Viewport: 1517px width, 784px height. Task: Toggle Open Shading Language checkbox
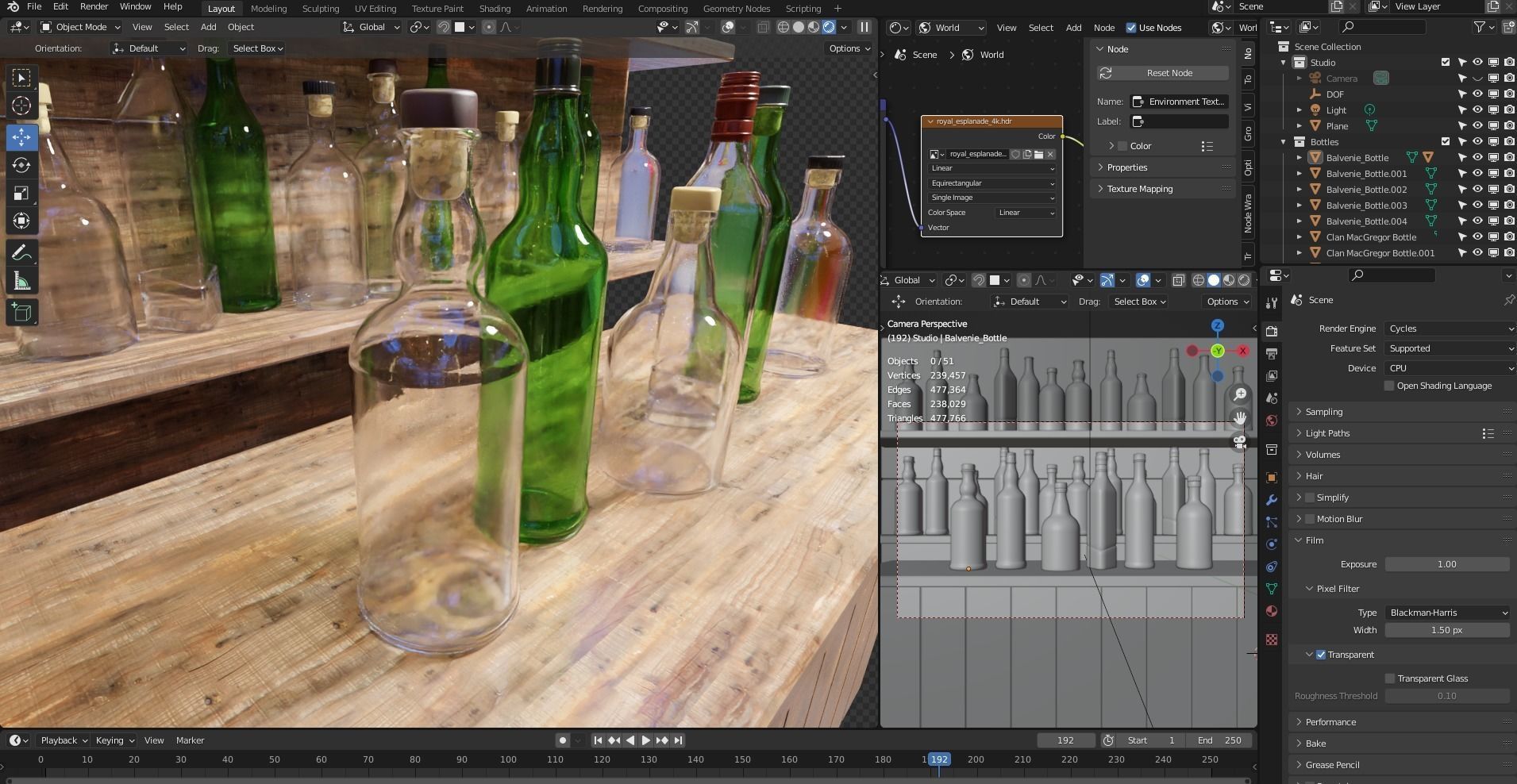pyautogui.click(x=1389, y=386)
